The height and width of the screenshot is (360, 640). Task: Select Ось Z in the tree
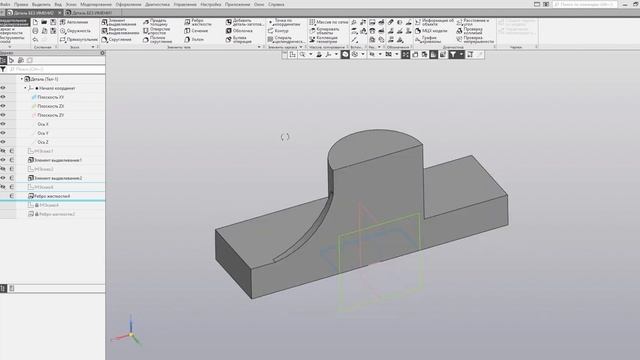click(x=42, y=142)
